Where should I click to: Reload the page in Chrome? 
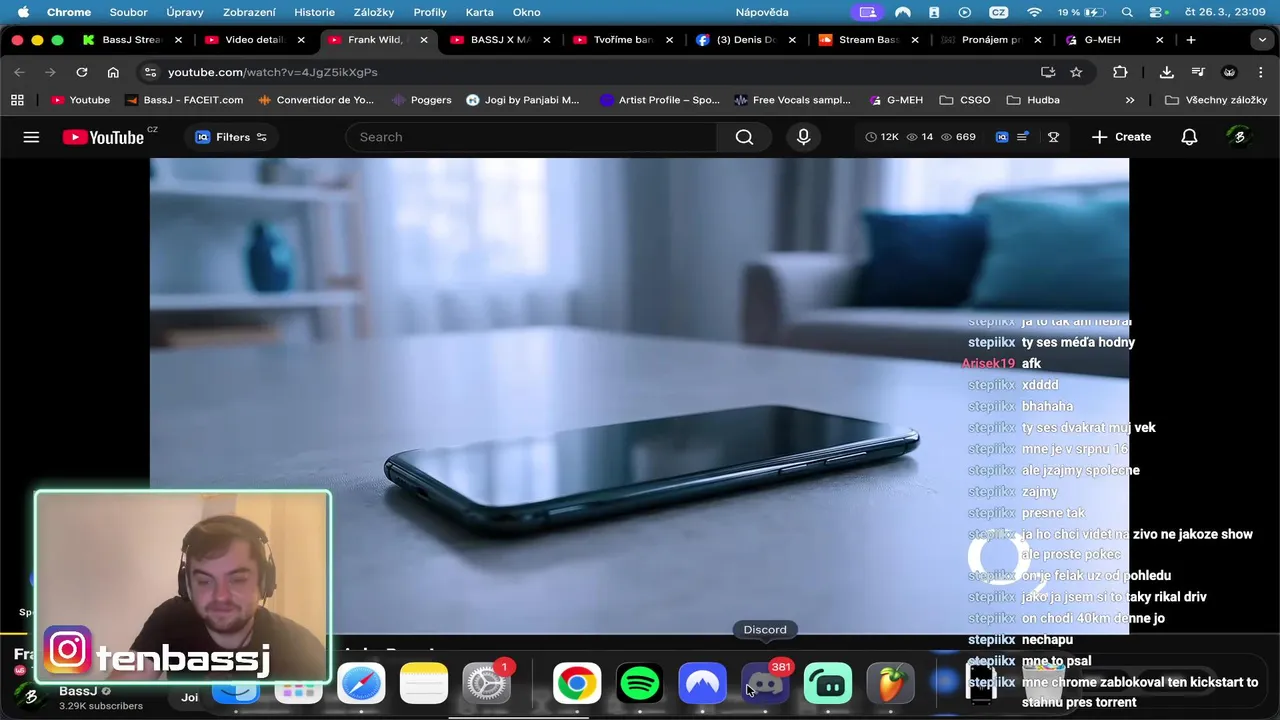[x=82, y=72]
